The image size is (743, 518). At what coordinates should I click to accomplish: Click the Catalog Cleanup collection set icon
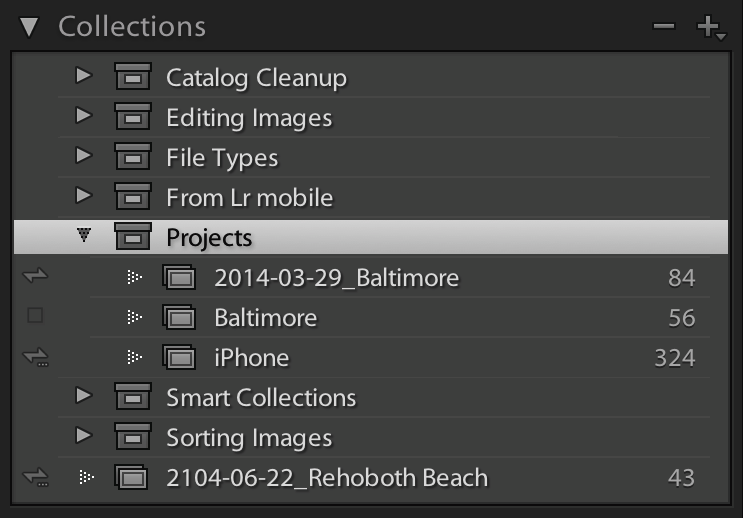point(133,77)
